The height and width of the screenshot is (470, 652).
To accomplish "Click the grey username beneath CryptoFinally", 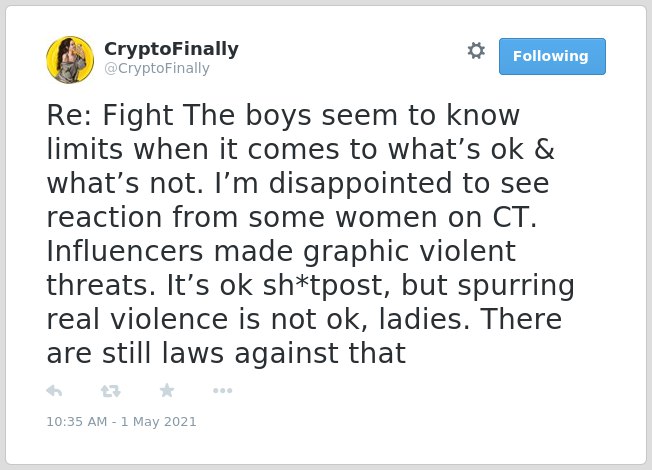I will [157, 68].
